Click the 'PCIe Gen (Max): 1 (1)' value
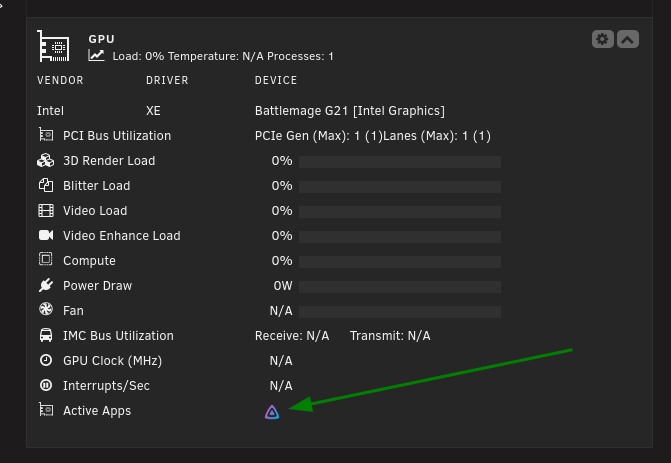Image resolution: width=671 pixels, height=463 pixels. pos(318,136)
